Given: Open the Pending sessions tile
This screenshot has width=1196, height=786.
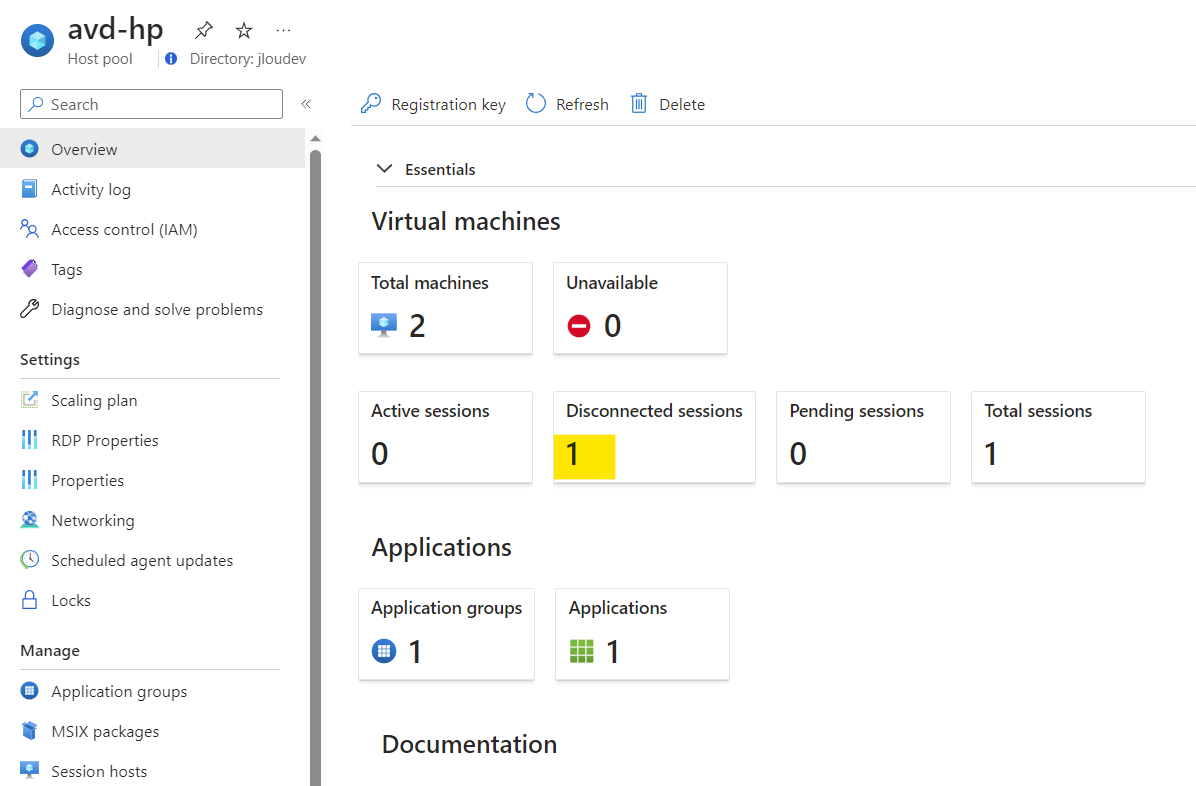Looking at the screenshot, I should pyautogui.click(x=863, y=437).
